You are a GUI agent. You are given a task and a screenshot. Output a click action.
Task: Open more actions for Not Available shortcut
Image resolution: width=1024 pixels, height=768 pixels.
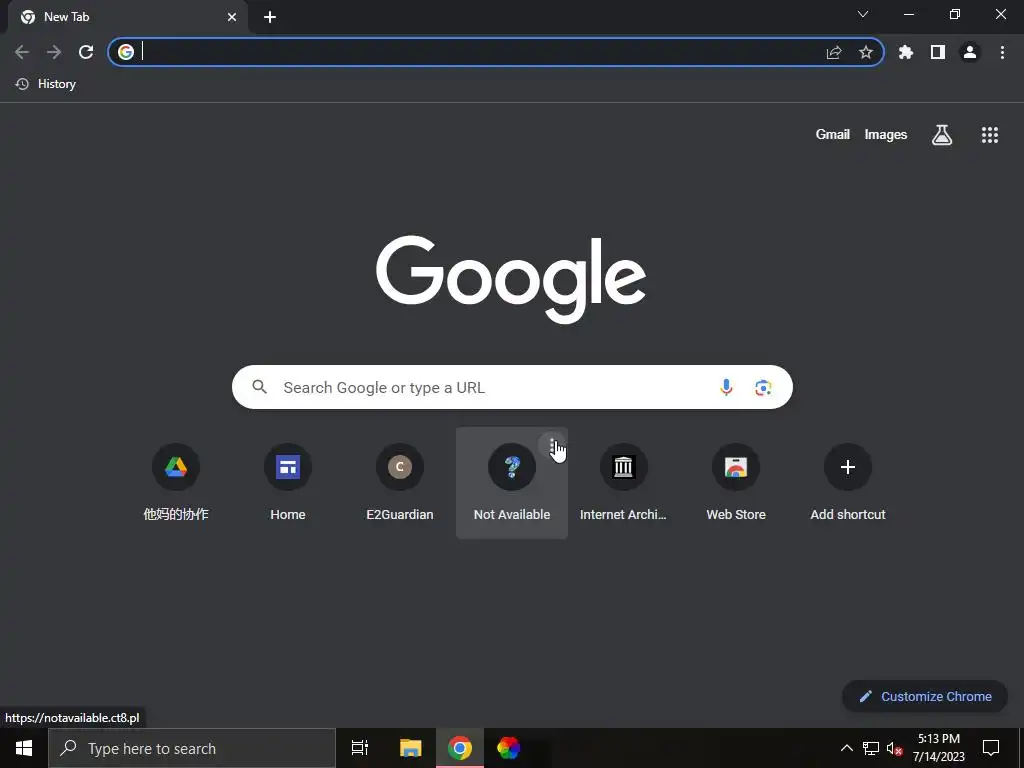click(x=552, y=445)
